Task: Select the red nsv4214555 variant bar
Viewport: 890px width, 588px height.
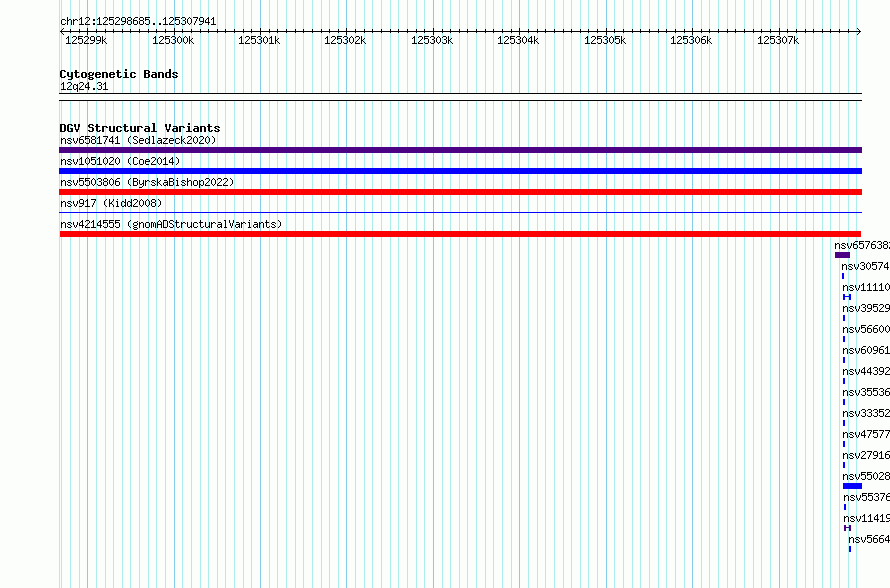Action: pyautogui.click(x=460, y=234)
